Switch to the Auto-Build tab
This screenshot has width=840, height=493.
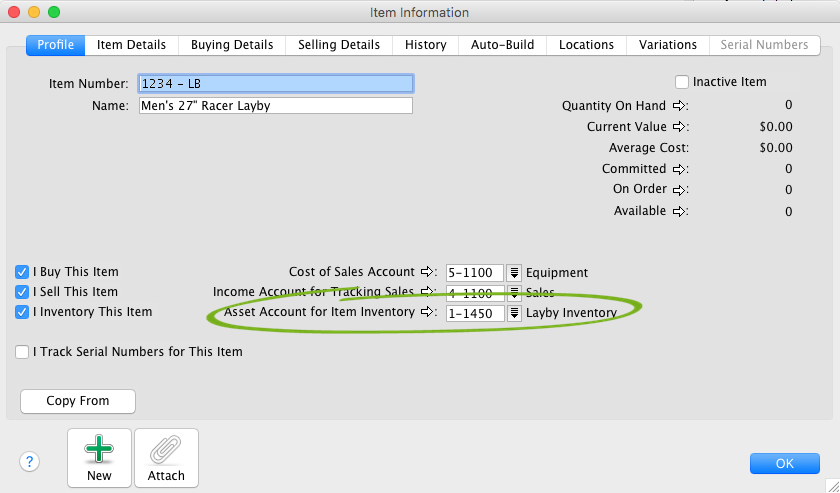[502, 45]
